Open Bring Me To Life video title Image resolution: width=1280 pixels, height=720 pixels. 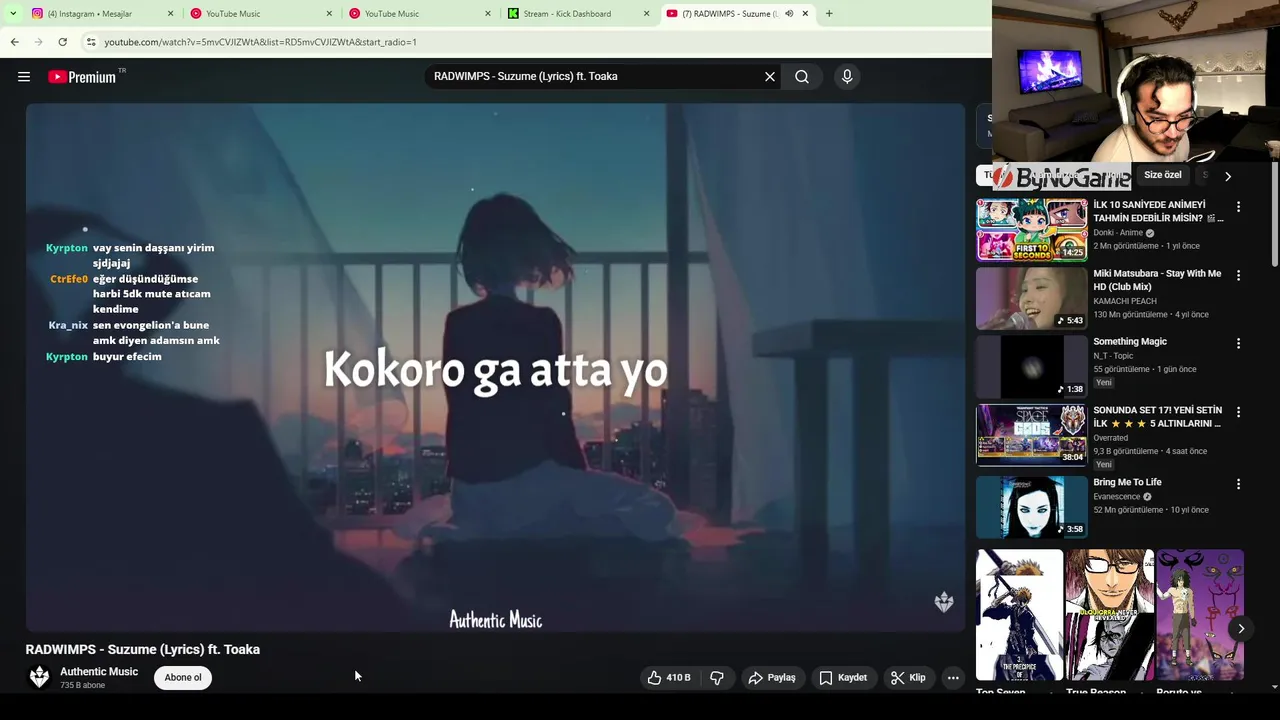point(1127,482)
